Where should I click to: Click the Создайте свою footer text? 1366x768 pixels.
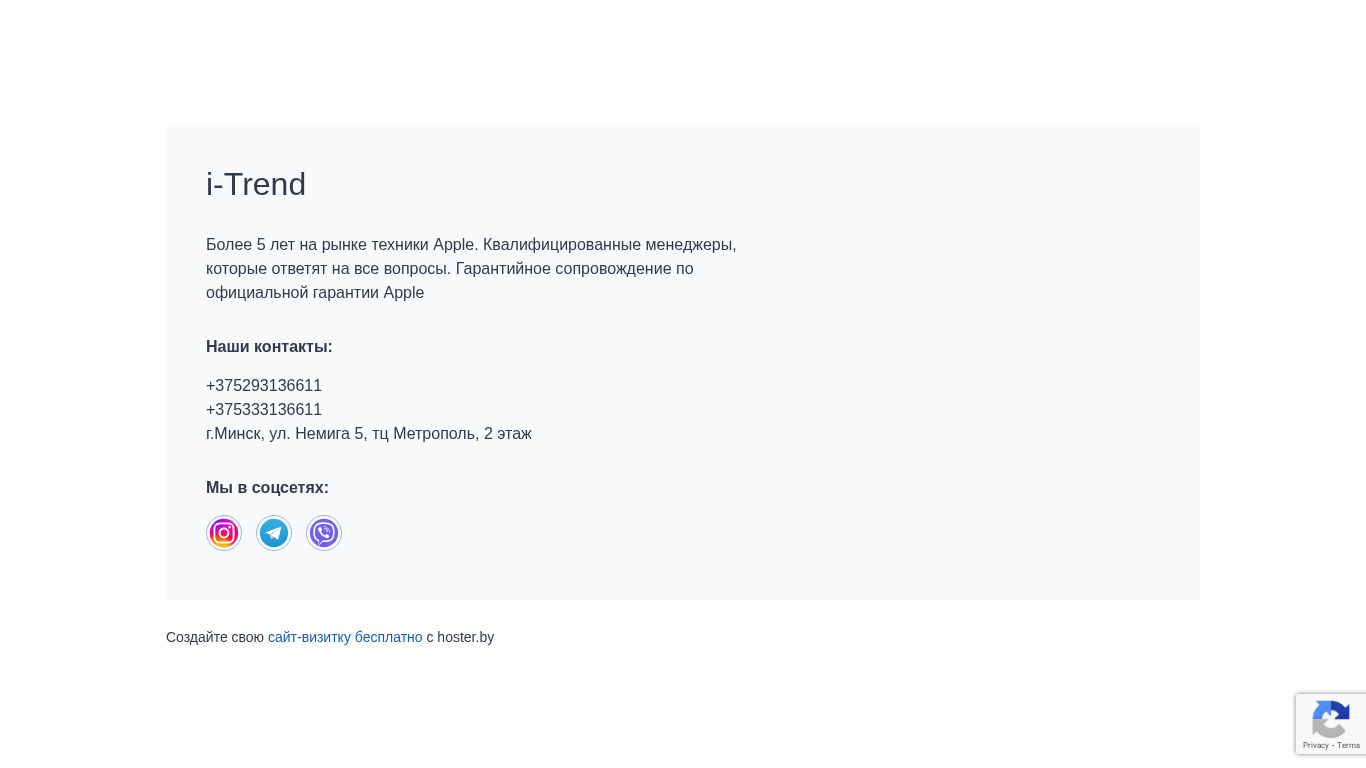click(x=215, y=637)
